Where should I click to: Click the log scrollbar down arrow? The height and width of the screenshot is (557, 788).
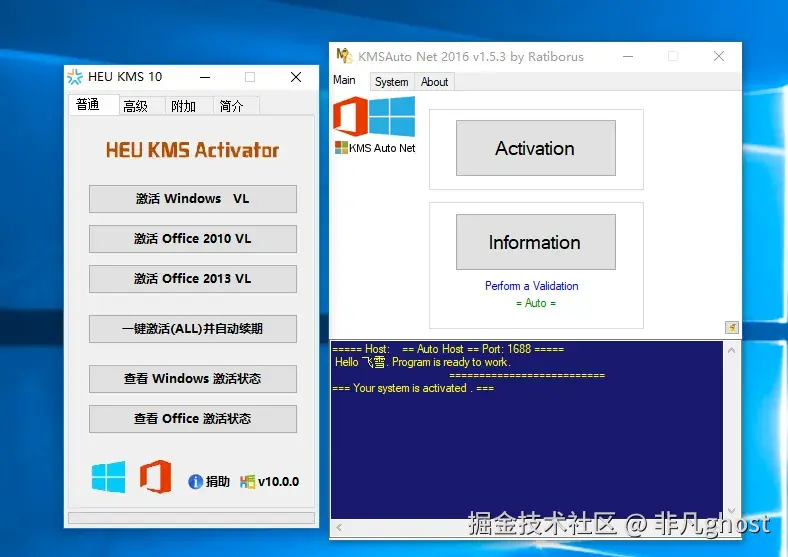pyautogui.click(x=732, y=511)
